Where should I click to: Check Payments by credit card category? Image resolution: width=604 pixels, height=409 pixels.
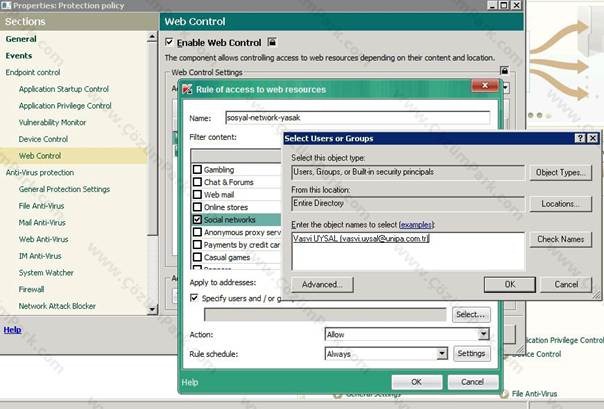coord(197,245)
